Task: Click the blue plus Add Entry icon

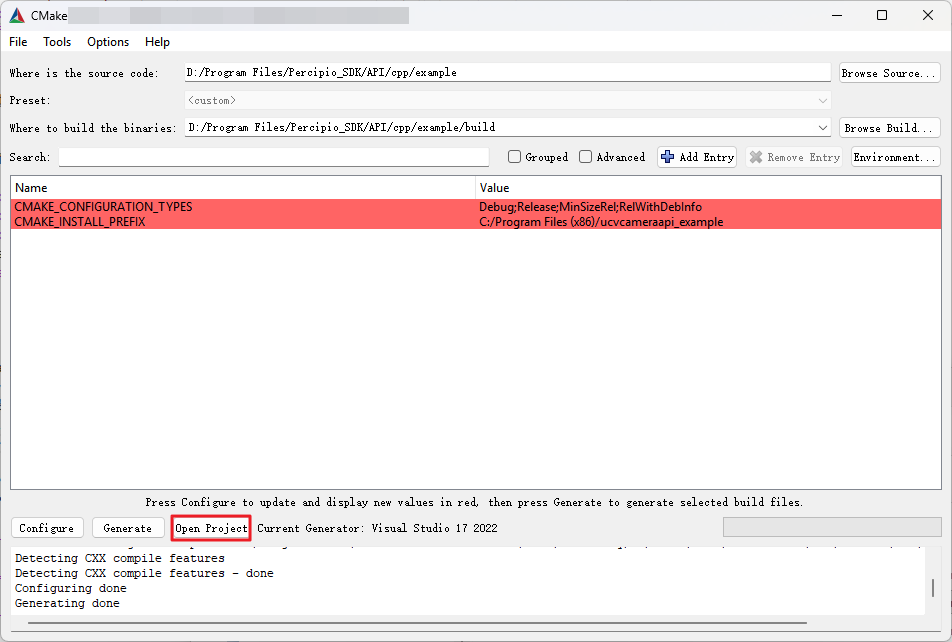Action: [x=668, y=157]
